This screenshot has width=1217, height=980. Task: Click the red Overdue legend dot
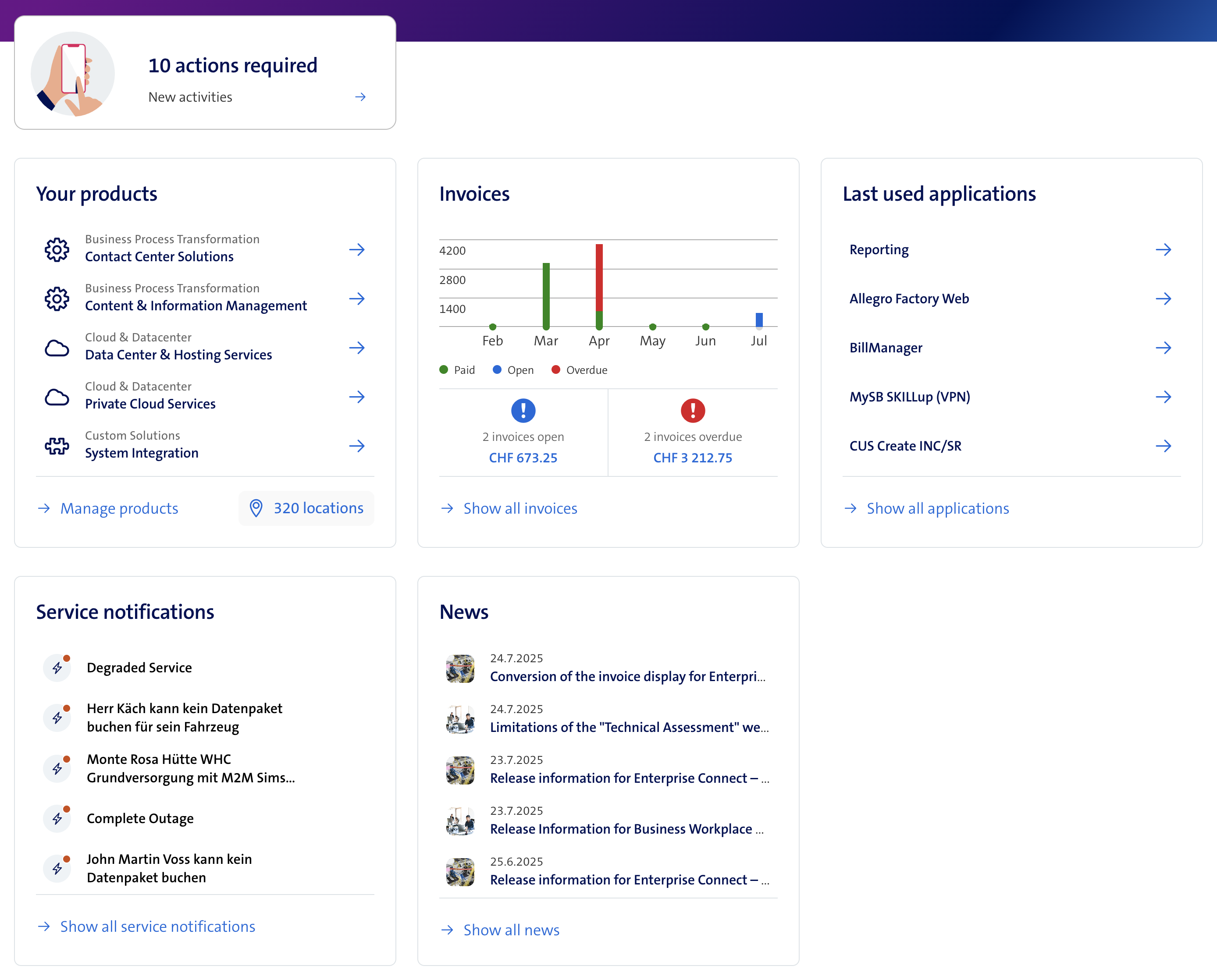(x=556, y=370)
